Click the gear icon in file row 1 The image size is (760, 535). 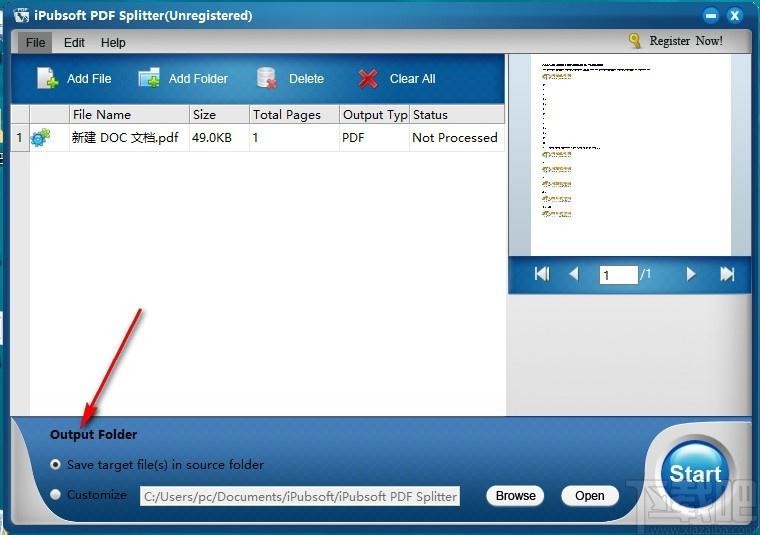pyautogui.click(x=41, y=138)
